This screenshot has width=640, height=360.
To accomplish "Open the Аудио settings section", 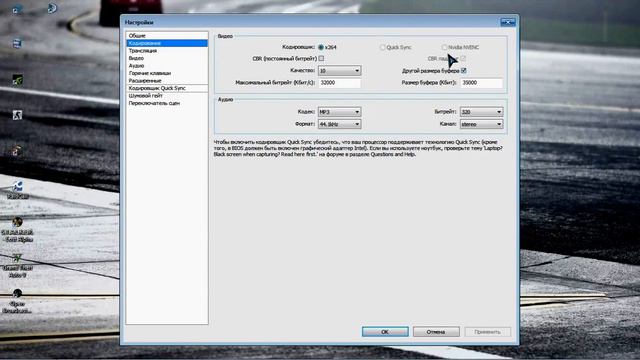I will [167, 66].
